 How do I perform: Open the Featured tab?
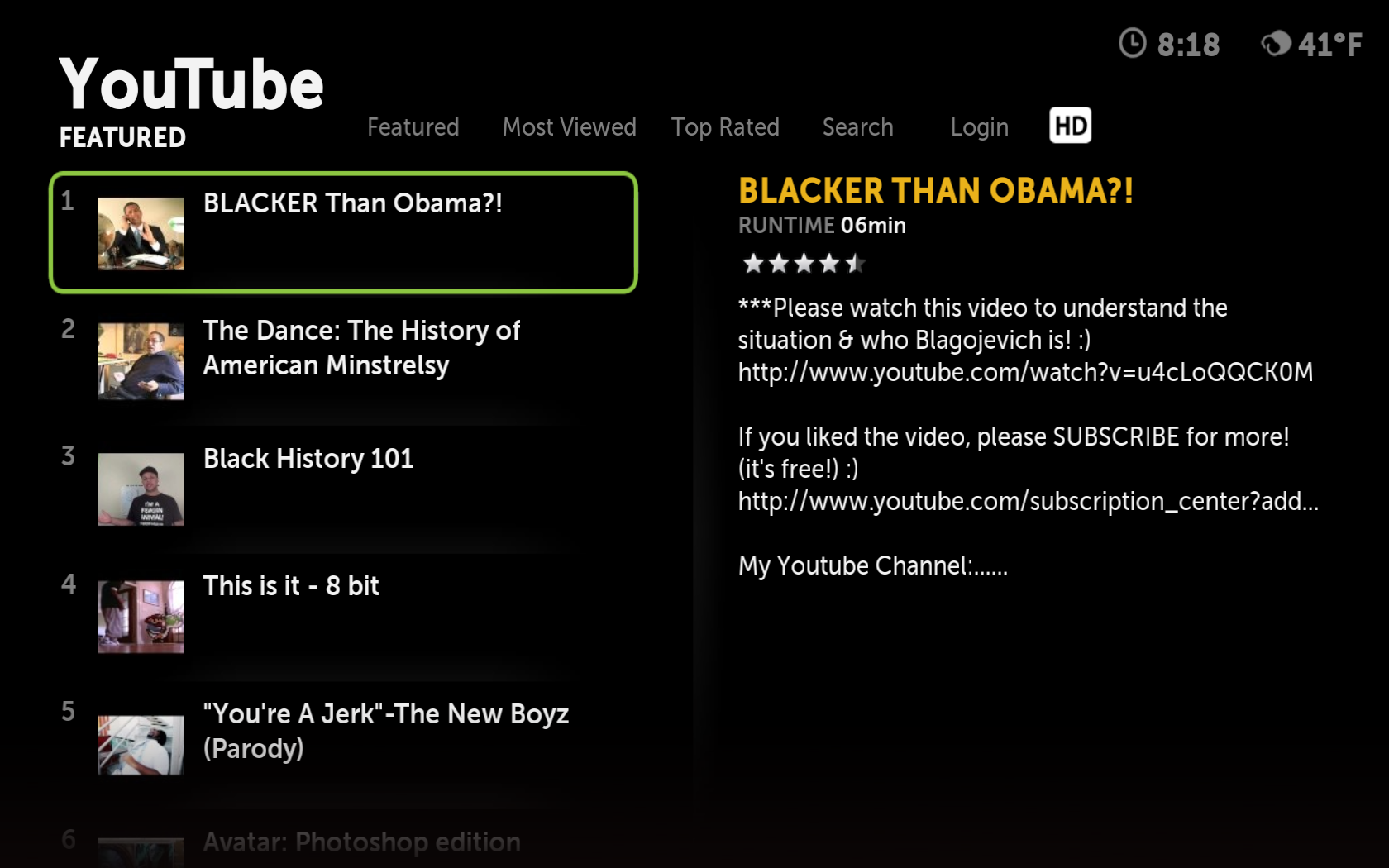tap(413, 127)
